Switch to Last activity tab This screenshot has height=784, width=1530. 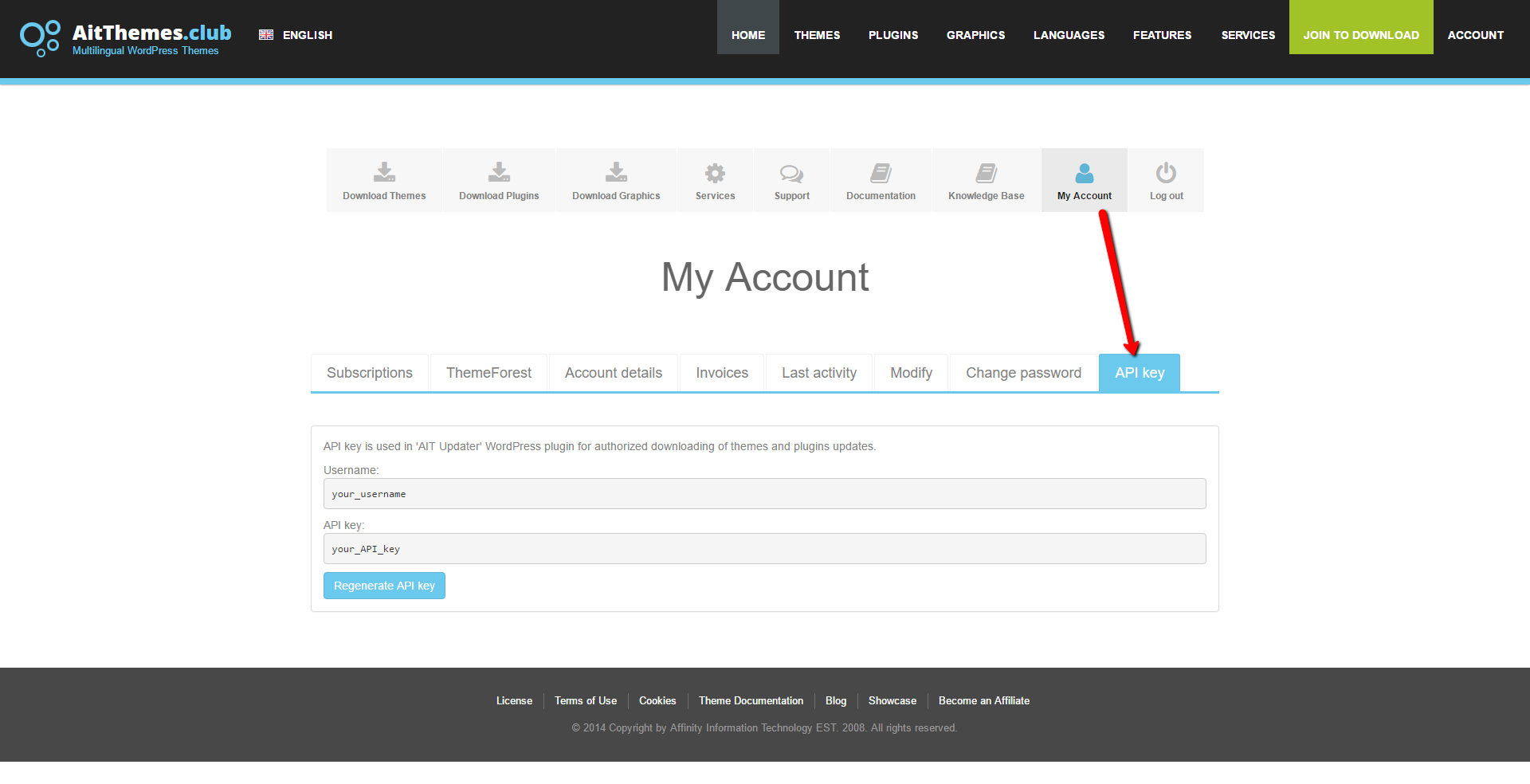pos(819,373)
